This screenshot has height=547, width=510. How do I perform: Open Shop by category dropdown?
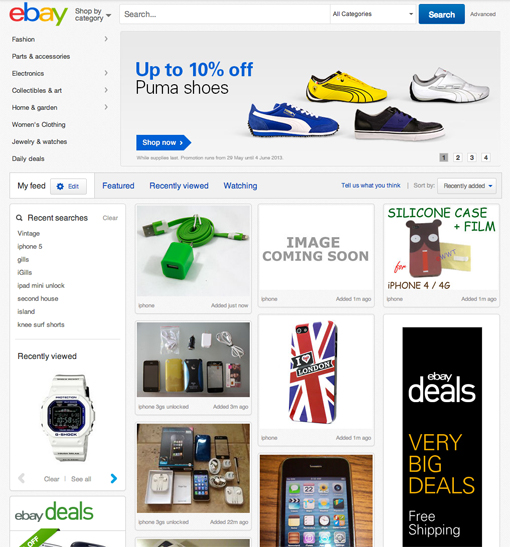click(x=93, y=15)
